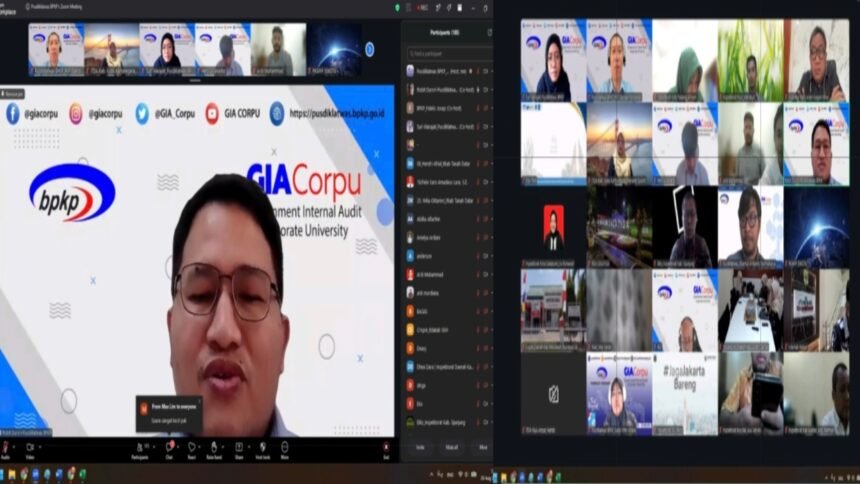The height and width of the screenshot is (484, 860).
Task: Click the Raise hand button
Action: click(x=214, y=450)
